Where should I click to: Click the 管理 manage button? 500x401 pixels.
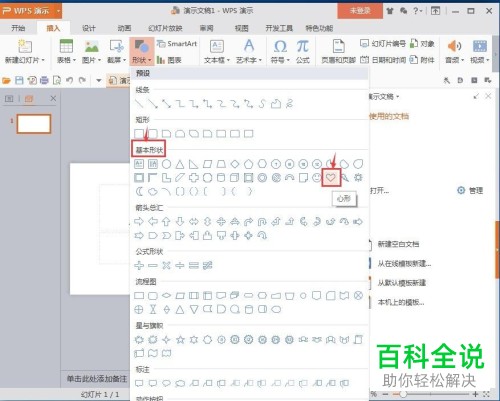pos(470,191)
